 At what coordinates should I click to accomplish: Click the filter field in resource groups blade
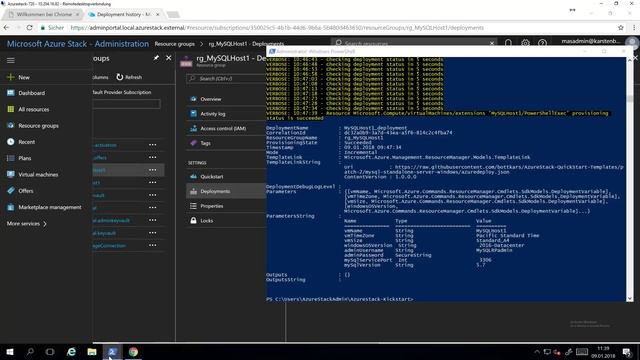tap(126, 104)
